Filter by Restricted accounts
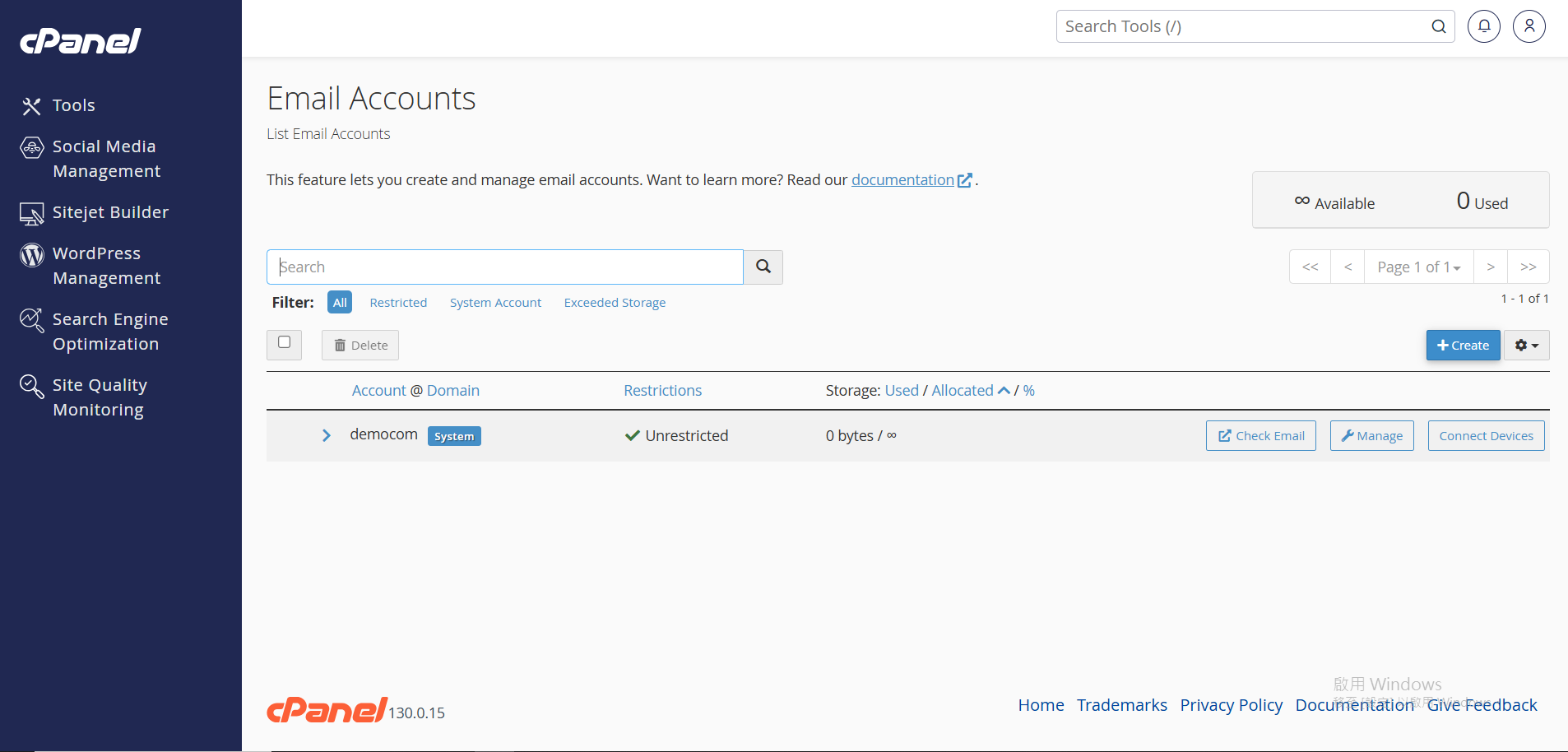Image resolution: width=1568 pixels, height=752 pixels. pos(398,303)
